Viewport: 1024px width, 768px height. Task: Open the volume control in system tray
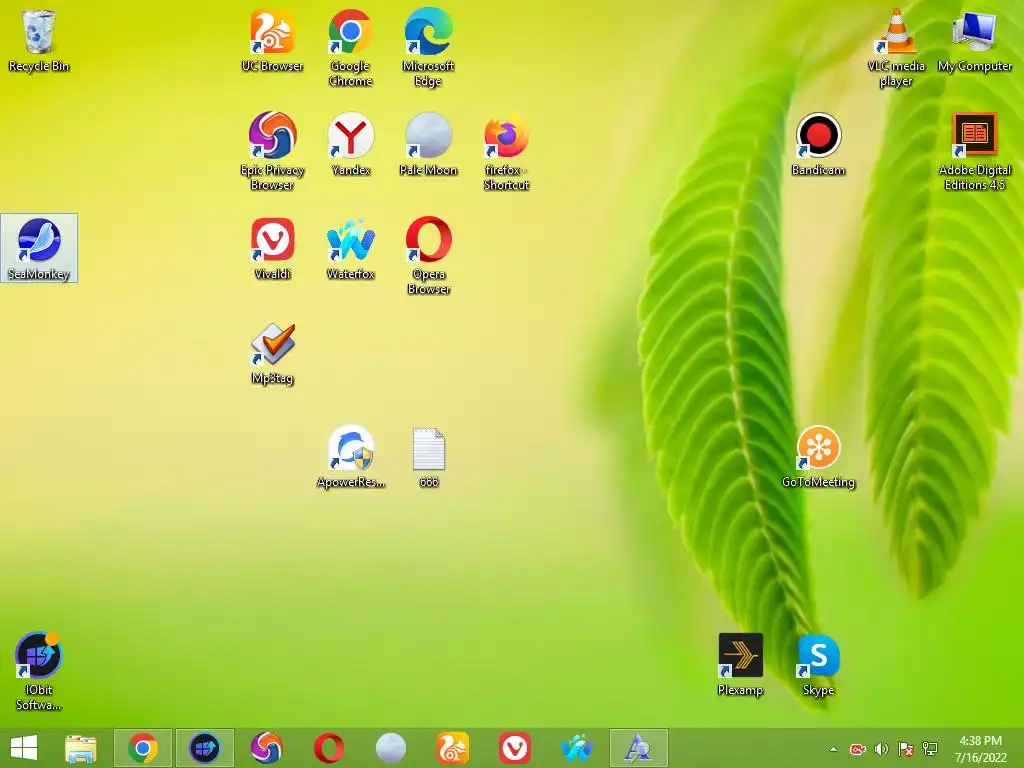pos(882,749)
